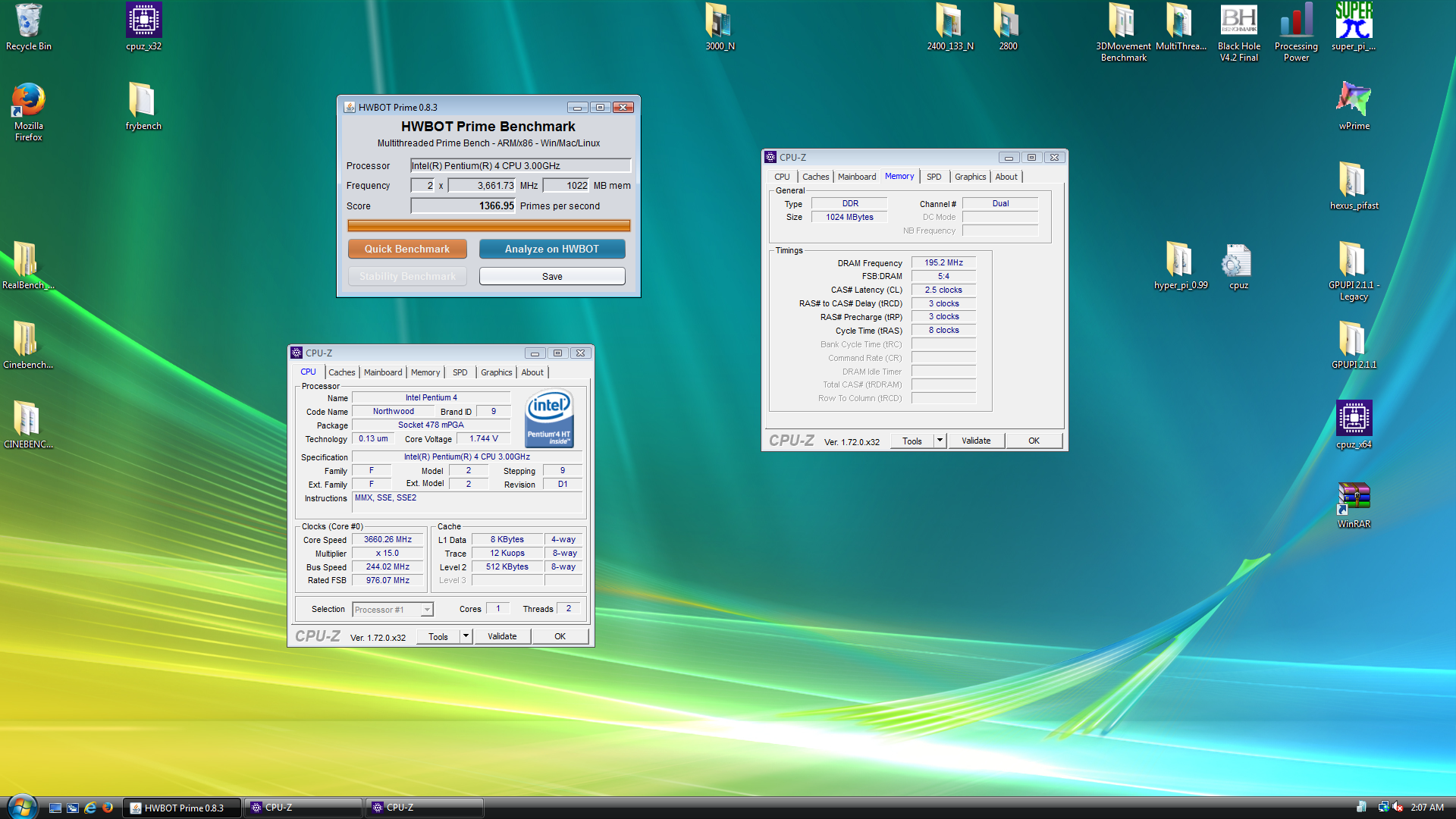Click the taskbar clock showing 2:07 AM
Screen dimensions: 1456x819
point(1426,808)
